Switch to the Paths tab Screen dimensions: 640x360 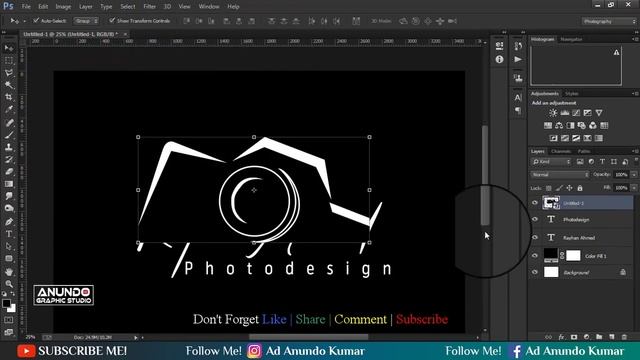(584, 151)
